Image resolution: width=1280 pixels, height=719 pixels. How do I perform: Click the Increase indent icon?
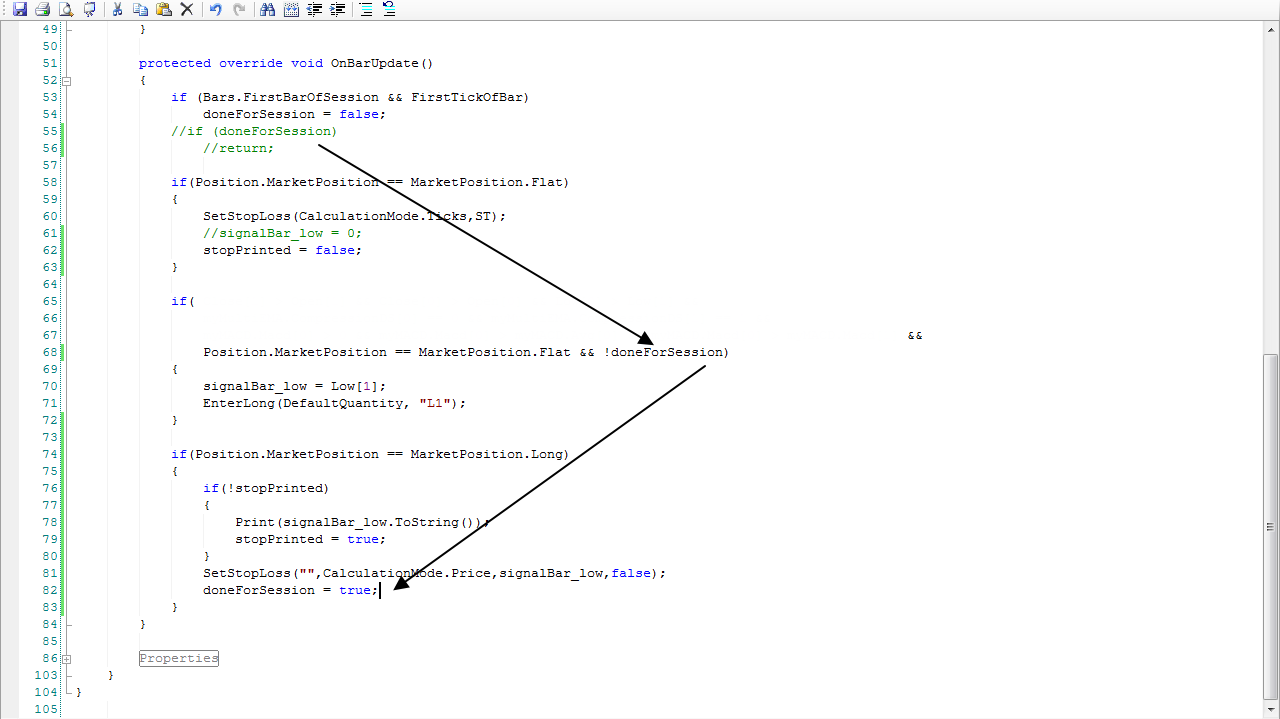[337, 10]
